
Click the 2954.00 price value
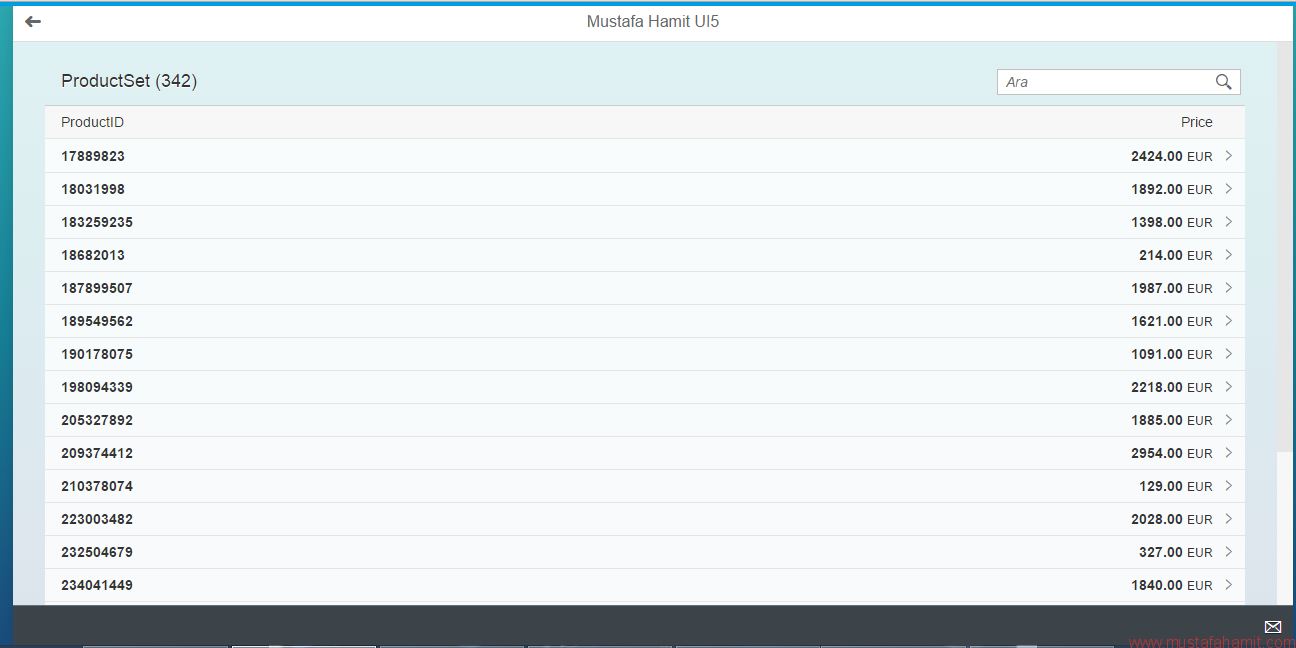click(1157, 453)
